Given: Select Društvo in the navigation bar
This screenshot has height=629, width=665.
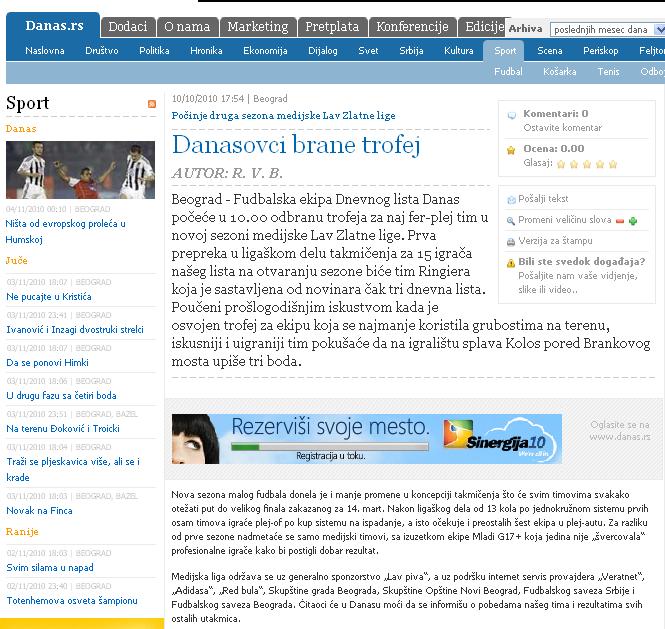Looking at the screenshot, I should (x=102, y=51).
